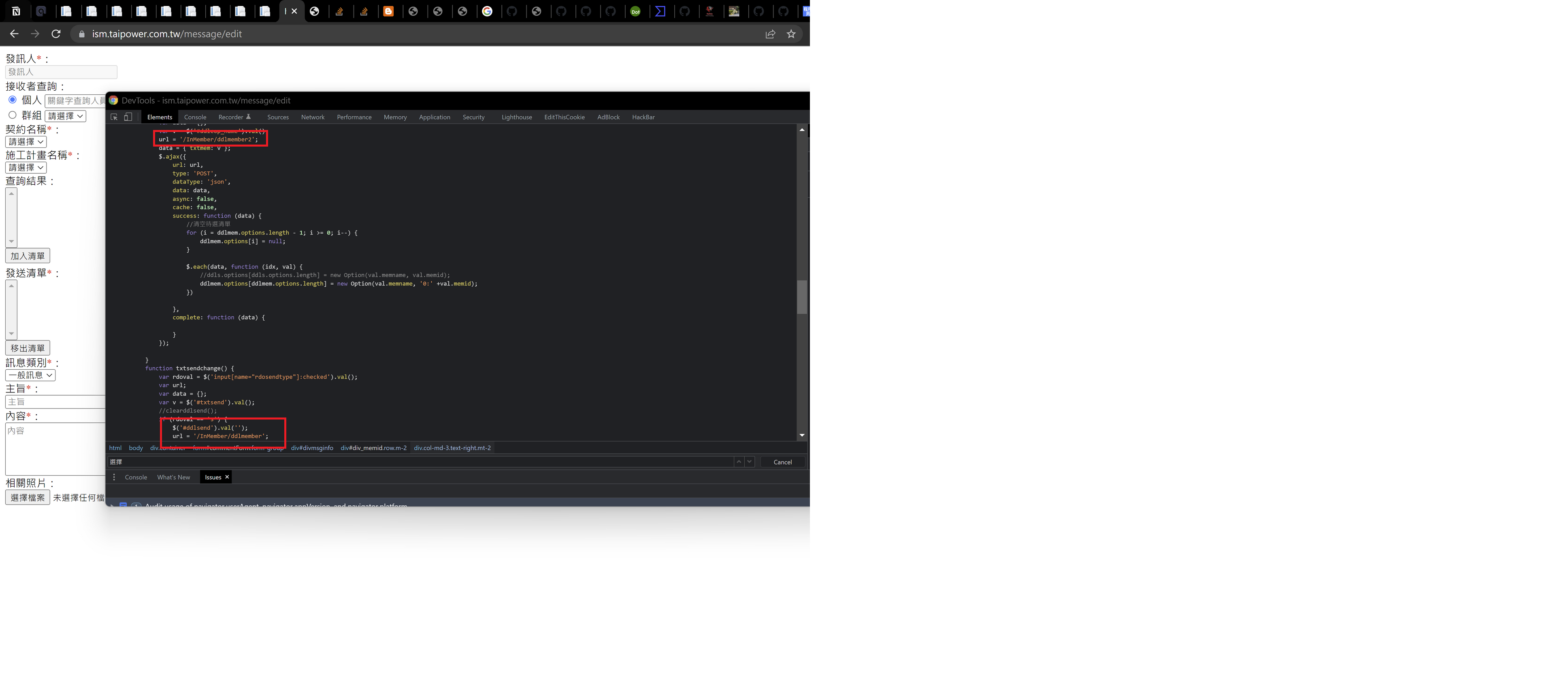Select the 群組 radio button
Image resolution: width=1568 pixels, height=690 pixels.
point(12,115)
